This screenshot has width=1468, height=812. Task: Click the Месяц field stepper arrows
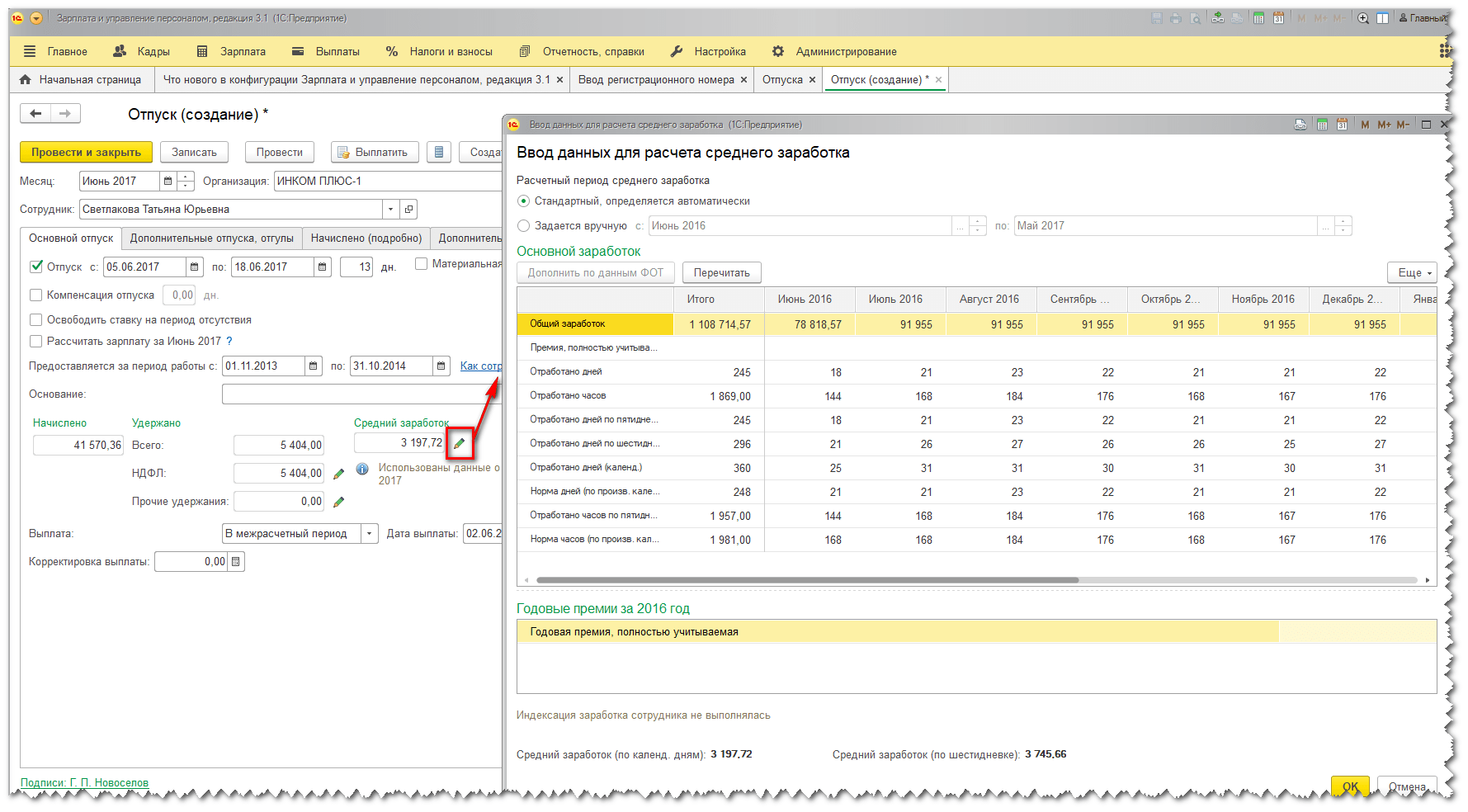point(186,181)
